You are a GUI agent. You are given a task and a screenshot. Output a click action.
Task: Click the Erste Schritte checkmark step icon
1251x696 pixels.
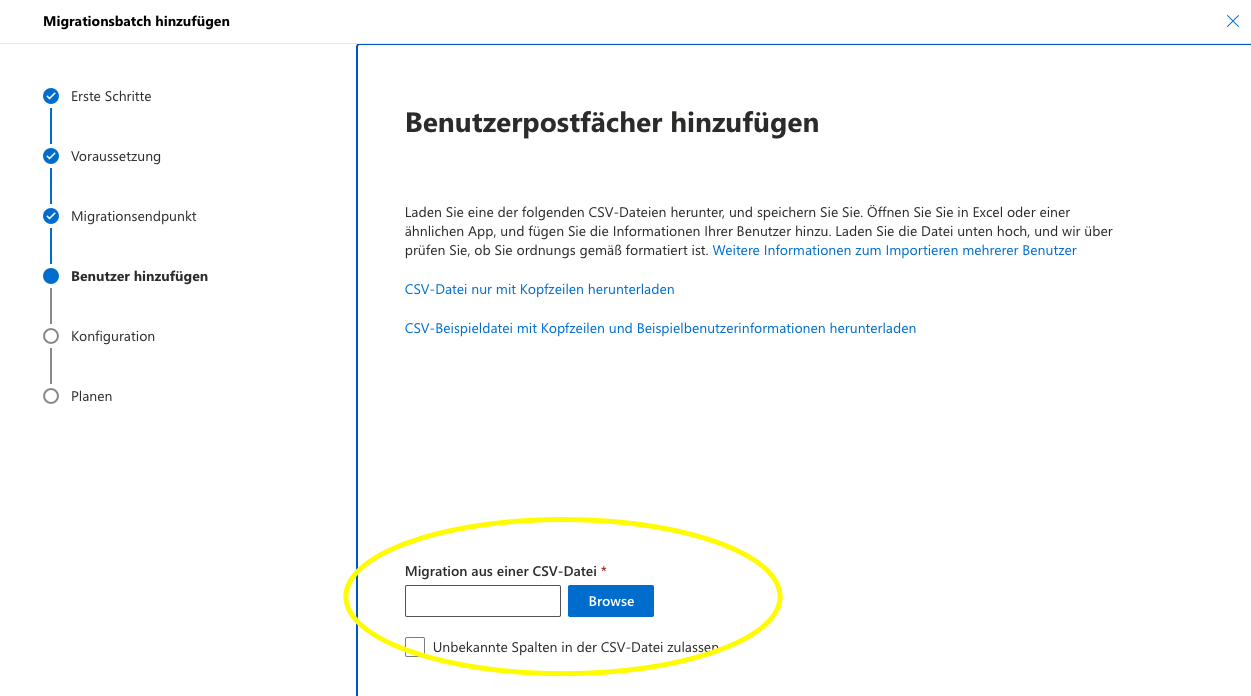click(51, 96)
